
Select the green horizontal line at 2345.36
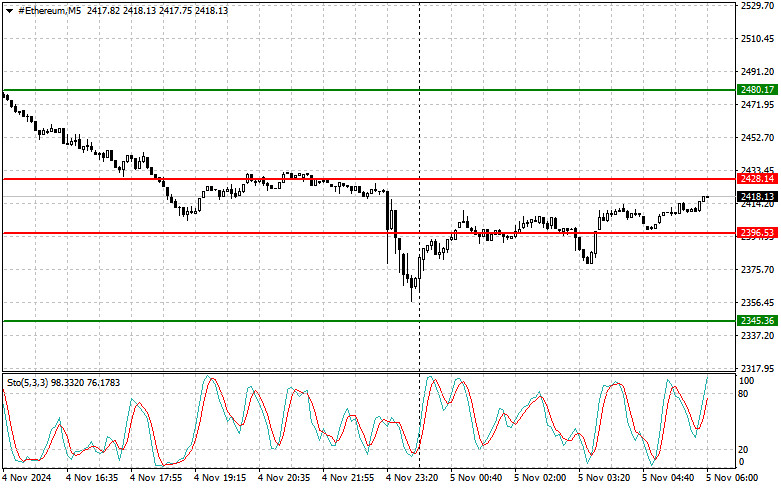(369, 321)
